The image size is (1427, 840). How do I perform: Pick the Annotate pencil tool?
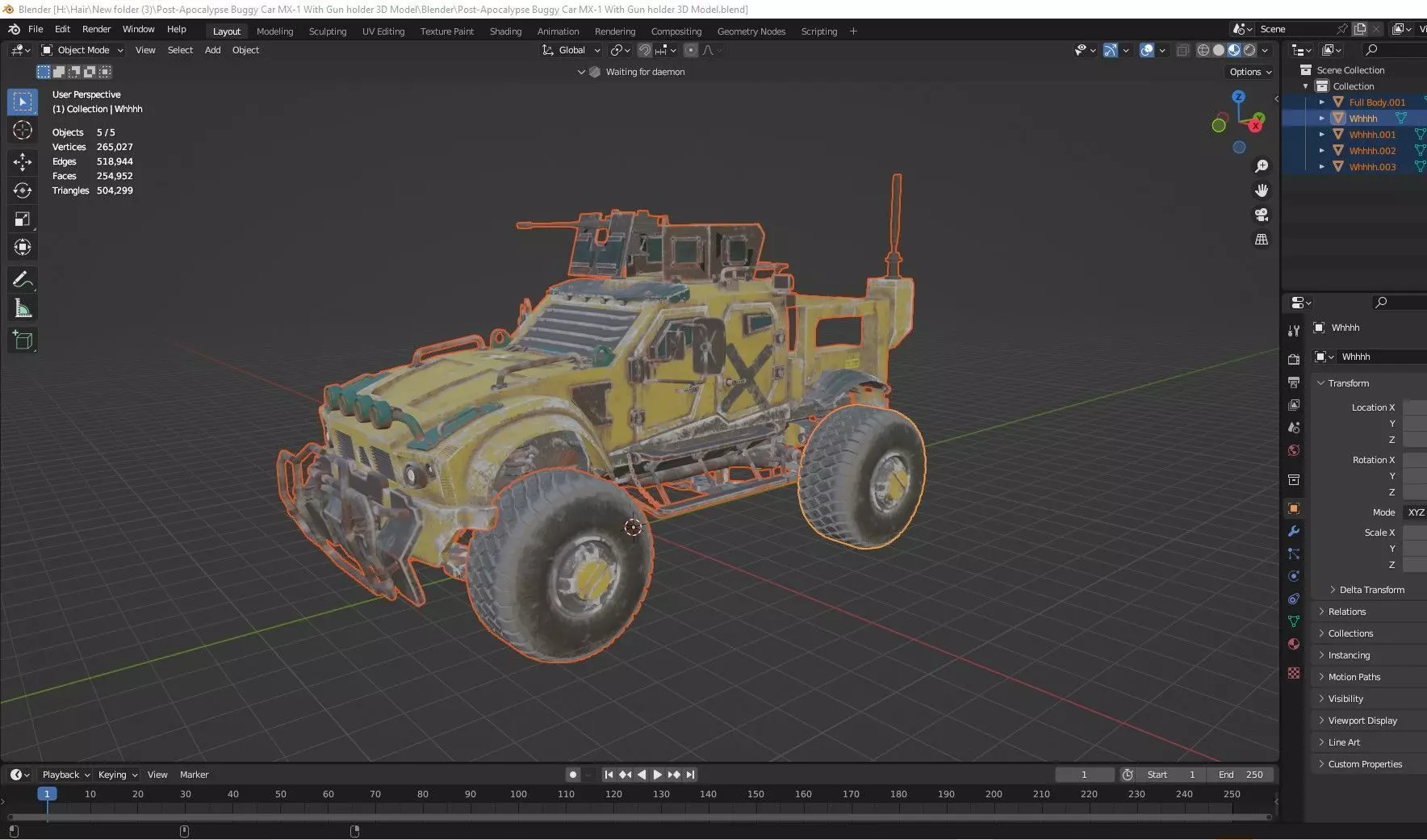tap(23, 279)
